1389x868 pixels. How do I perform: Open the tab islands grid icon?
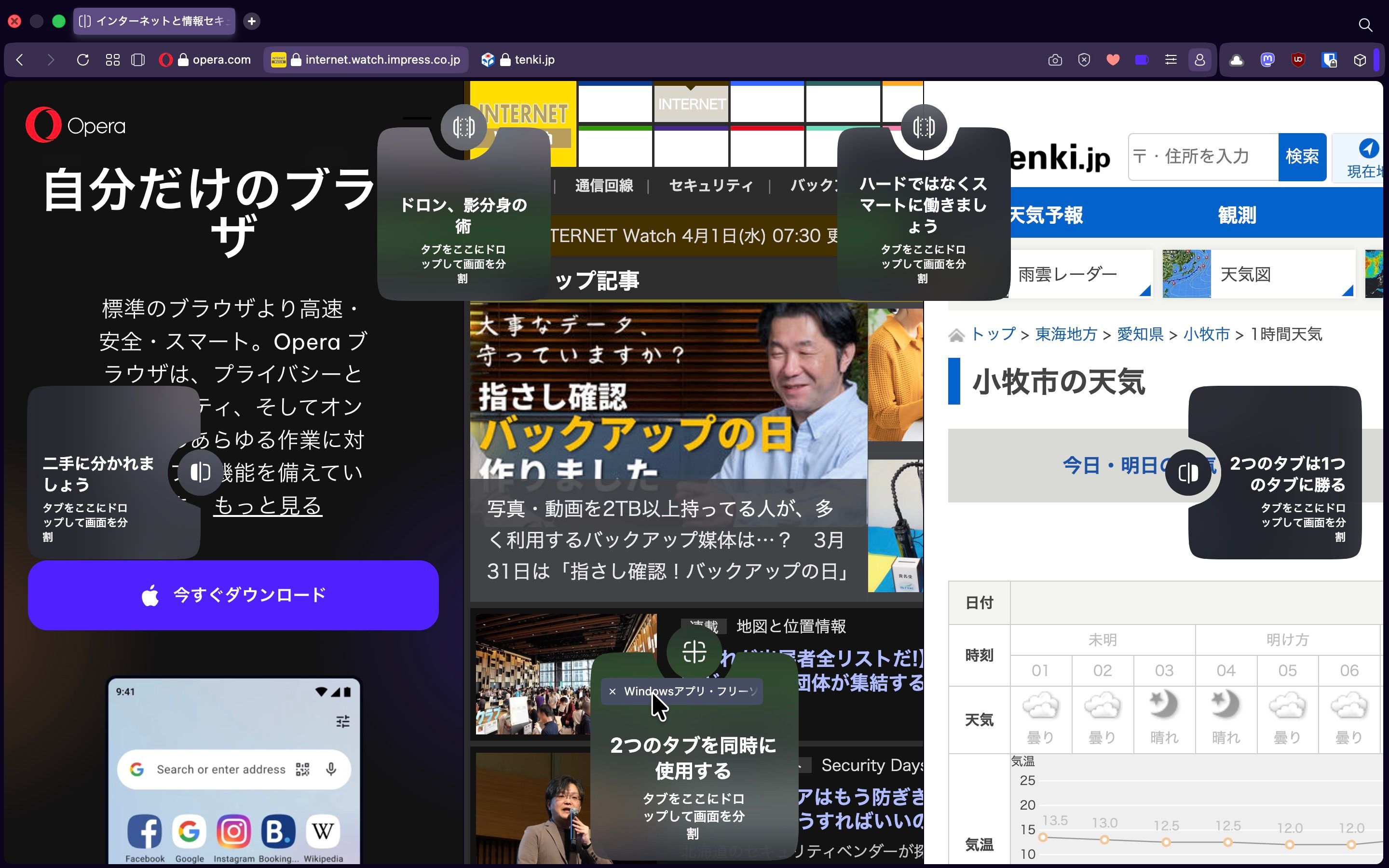pos(112,60)
